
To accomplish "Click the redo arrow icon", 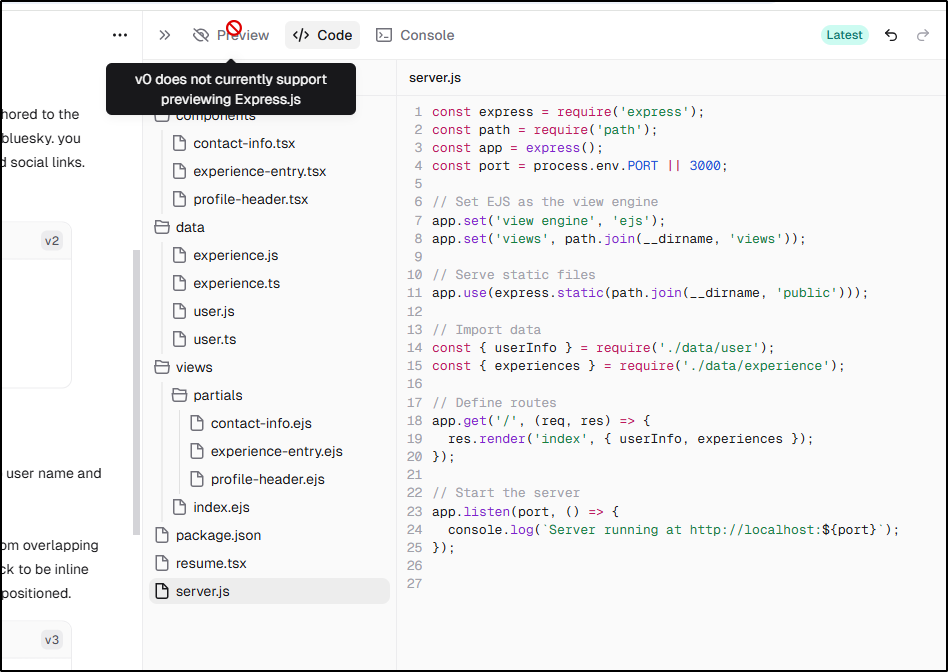I will tap(923, 35).
